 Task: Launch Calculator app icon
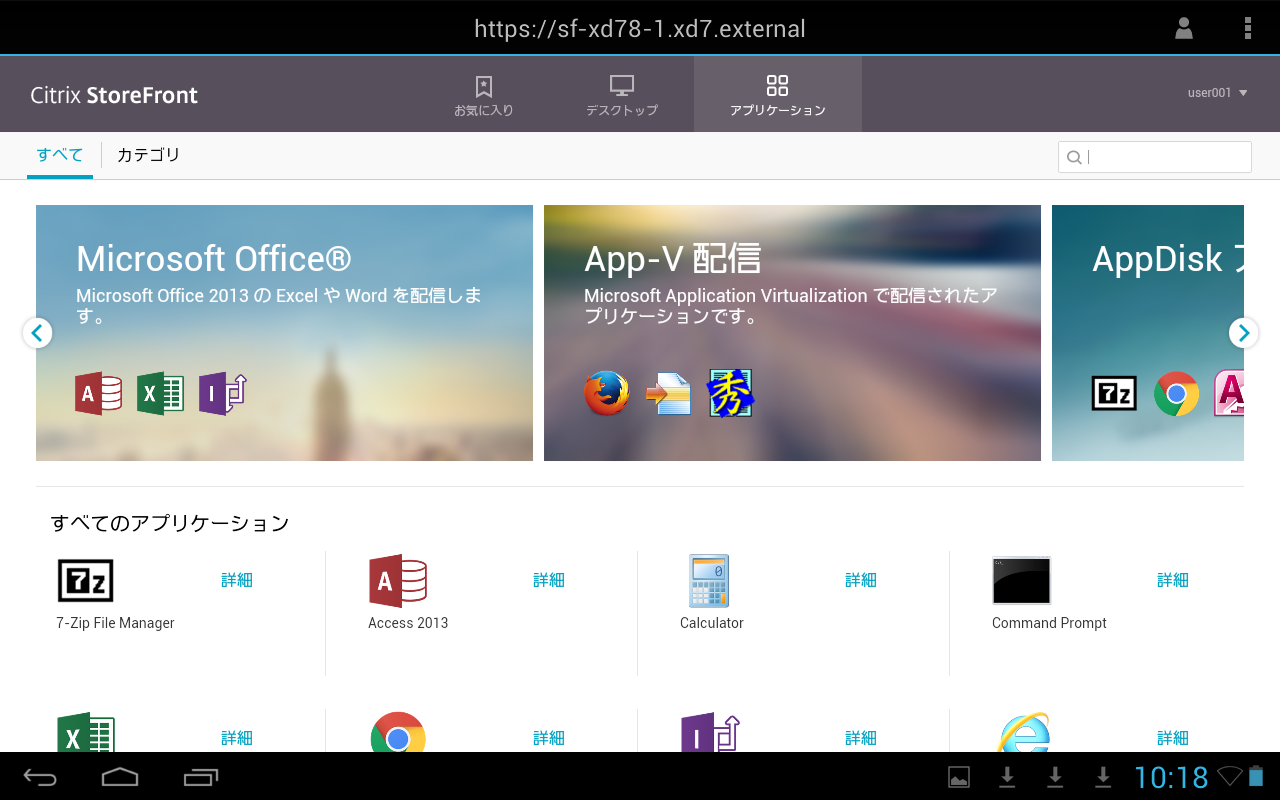click(709, 580)
